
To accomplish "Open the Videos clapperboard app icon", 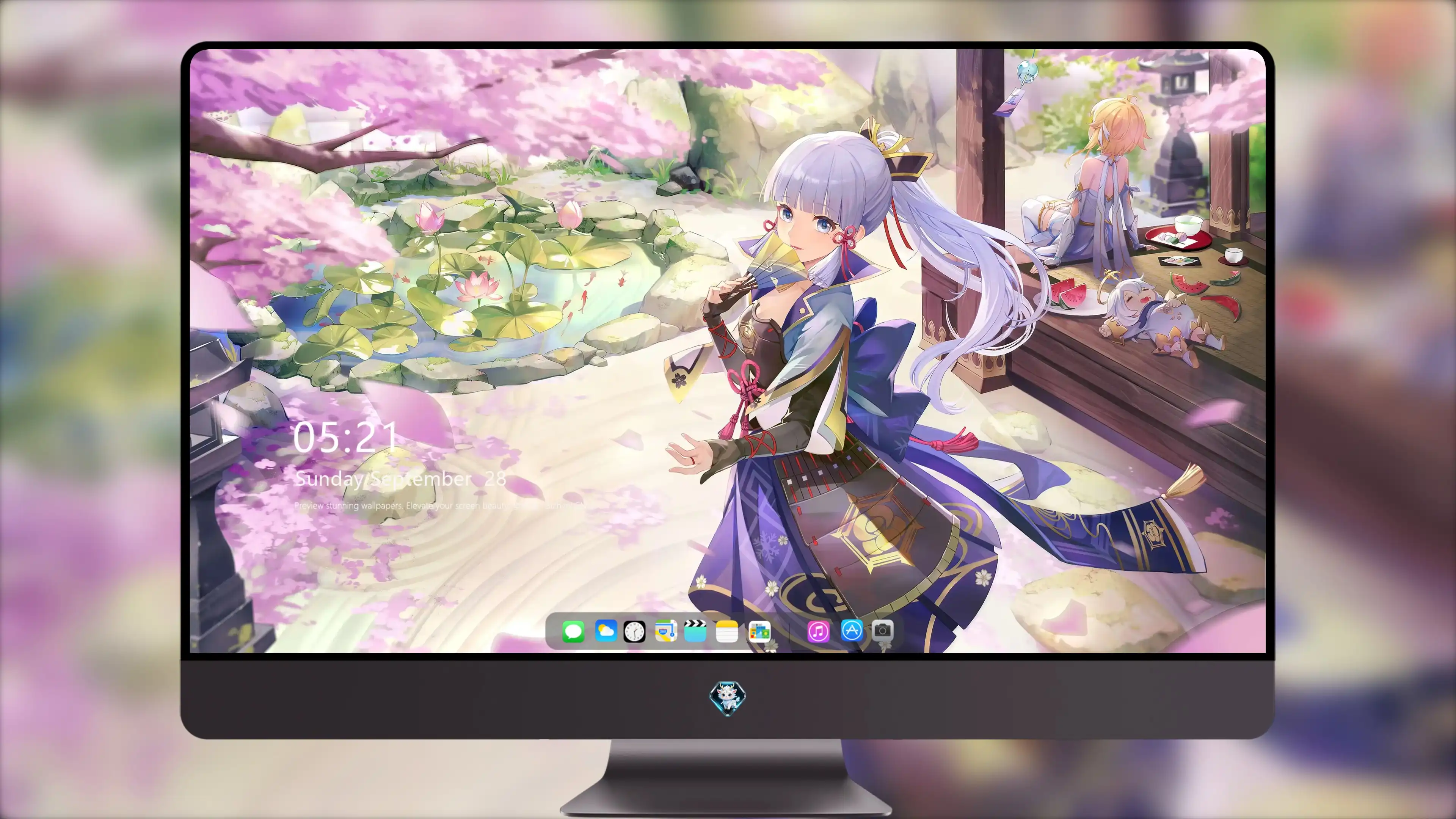I will point(695,631).
